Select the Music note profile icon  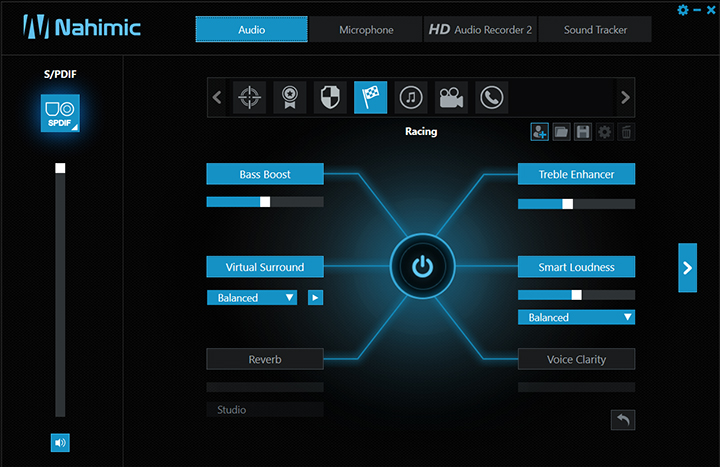coord(411,97)
